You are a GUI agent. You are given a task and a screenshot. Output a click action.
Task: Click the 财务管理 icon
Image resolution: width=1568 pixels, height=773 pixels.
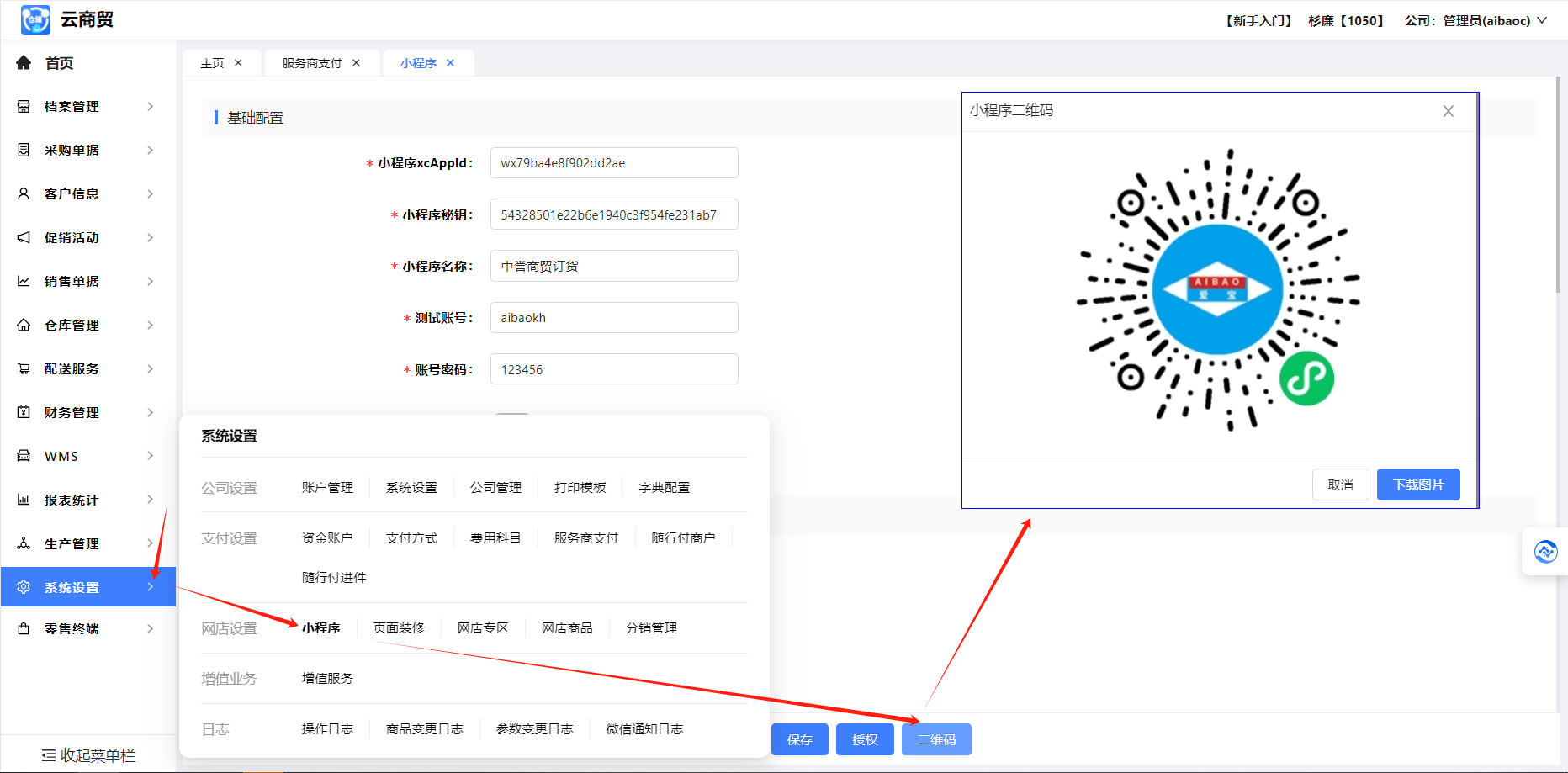click(24, 412)
